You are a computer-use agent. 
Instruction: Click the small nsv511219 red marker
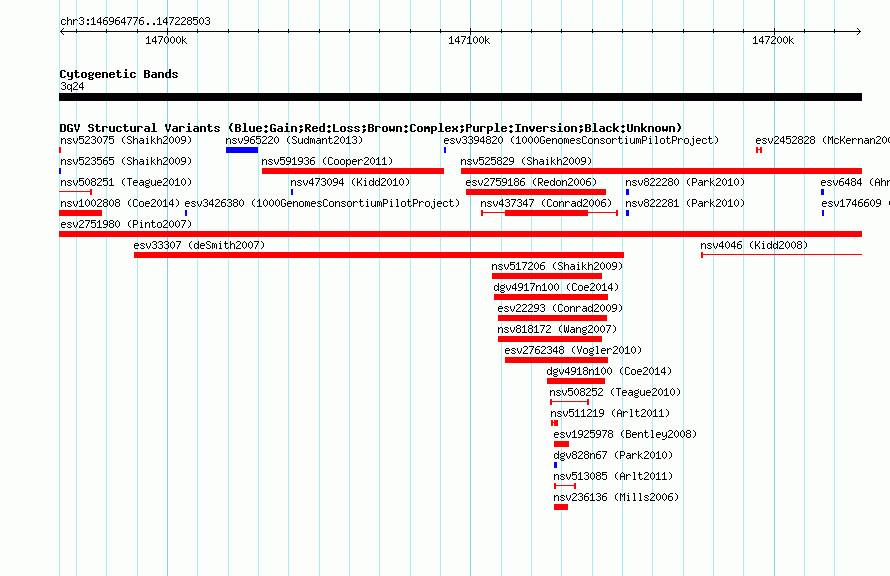[x=555, y=423]
